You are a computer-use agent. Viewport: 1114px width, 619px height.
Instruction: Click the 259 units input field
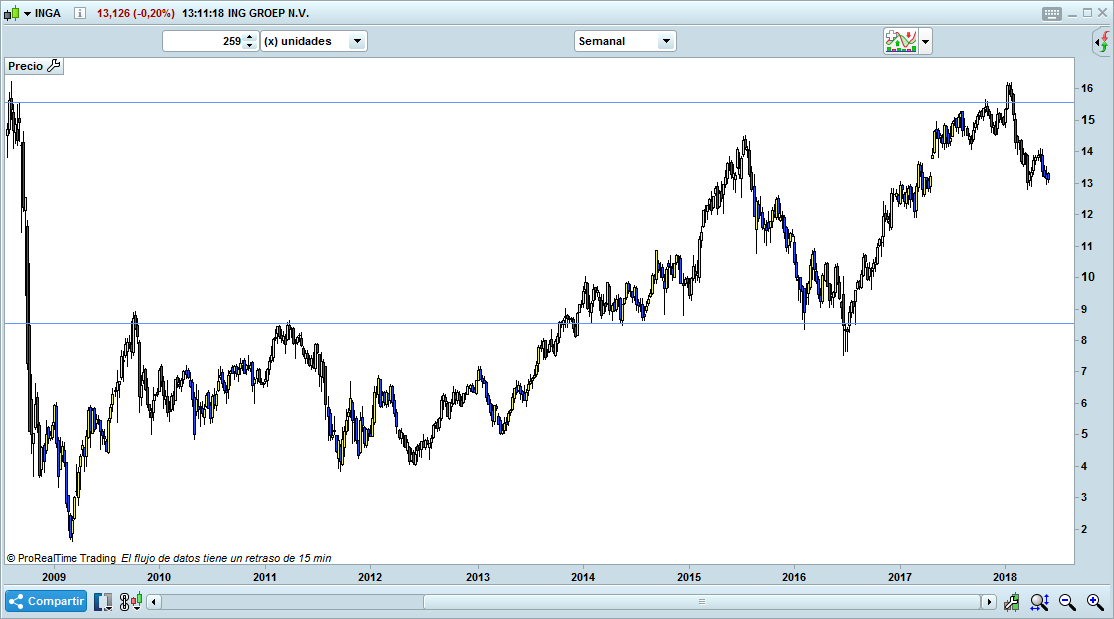point(203,41)
